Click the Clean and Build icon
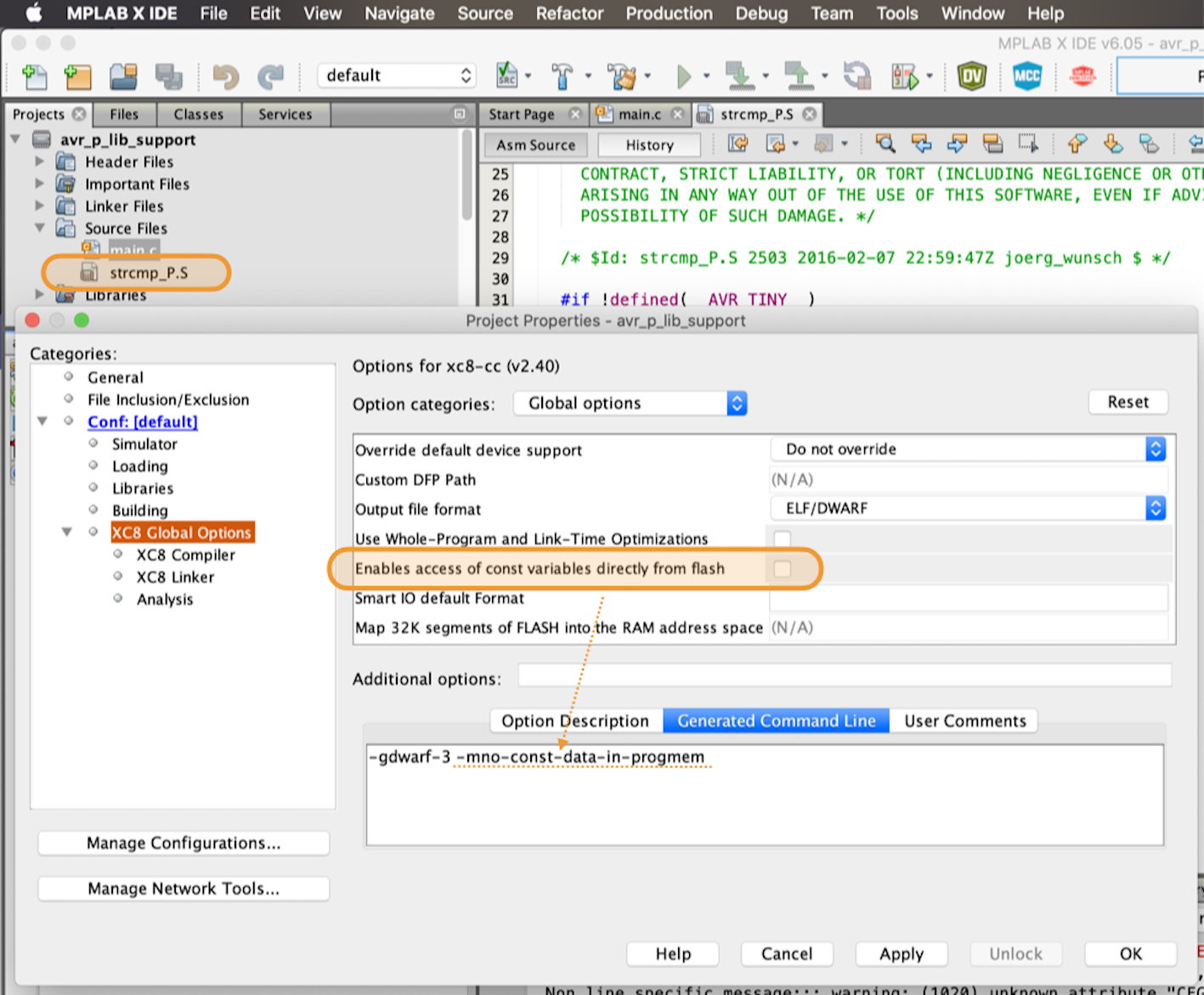This screenshot has width=1204, height=995. click(x=623, y=76)
